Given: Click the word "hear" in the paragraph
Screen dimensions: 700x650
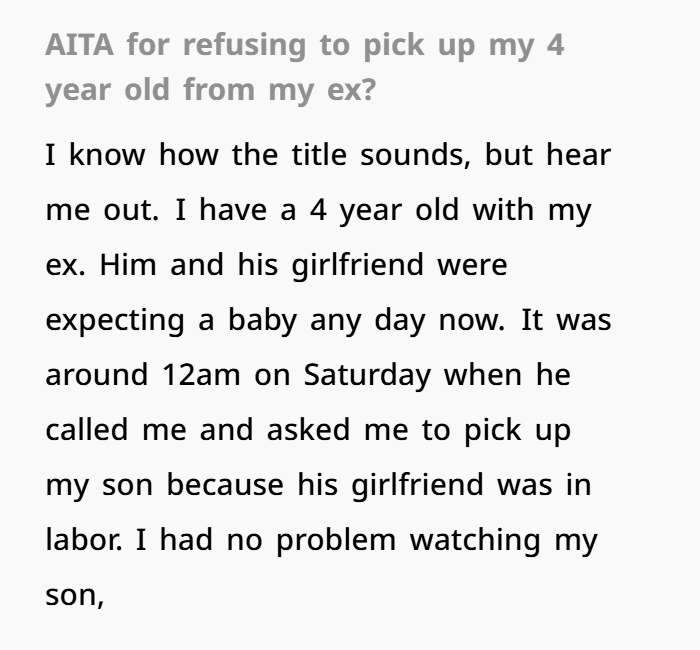Looking at the screenshot, I should [x=578, y=157].
